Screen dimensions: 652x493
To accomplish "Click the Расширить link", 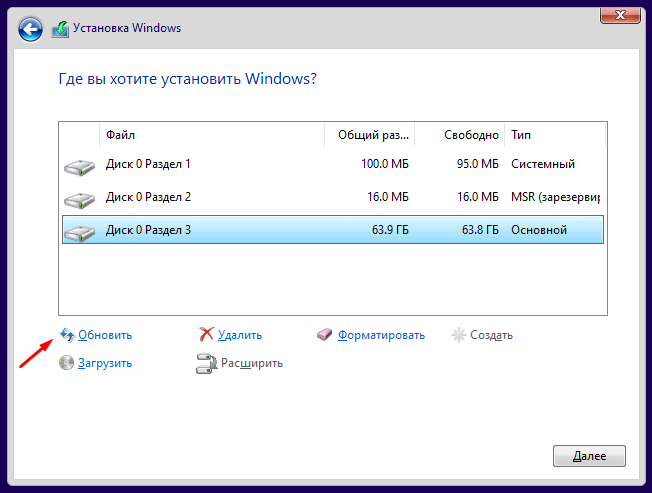I will coord(252,363).
